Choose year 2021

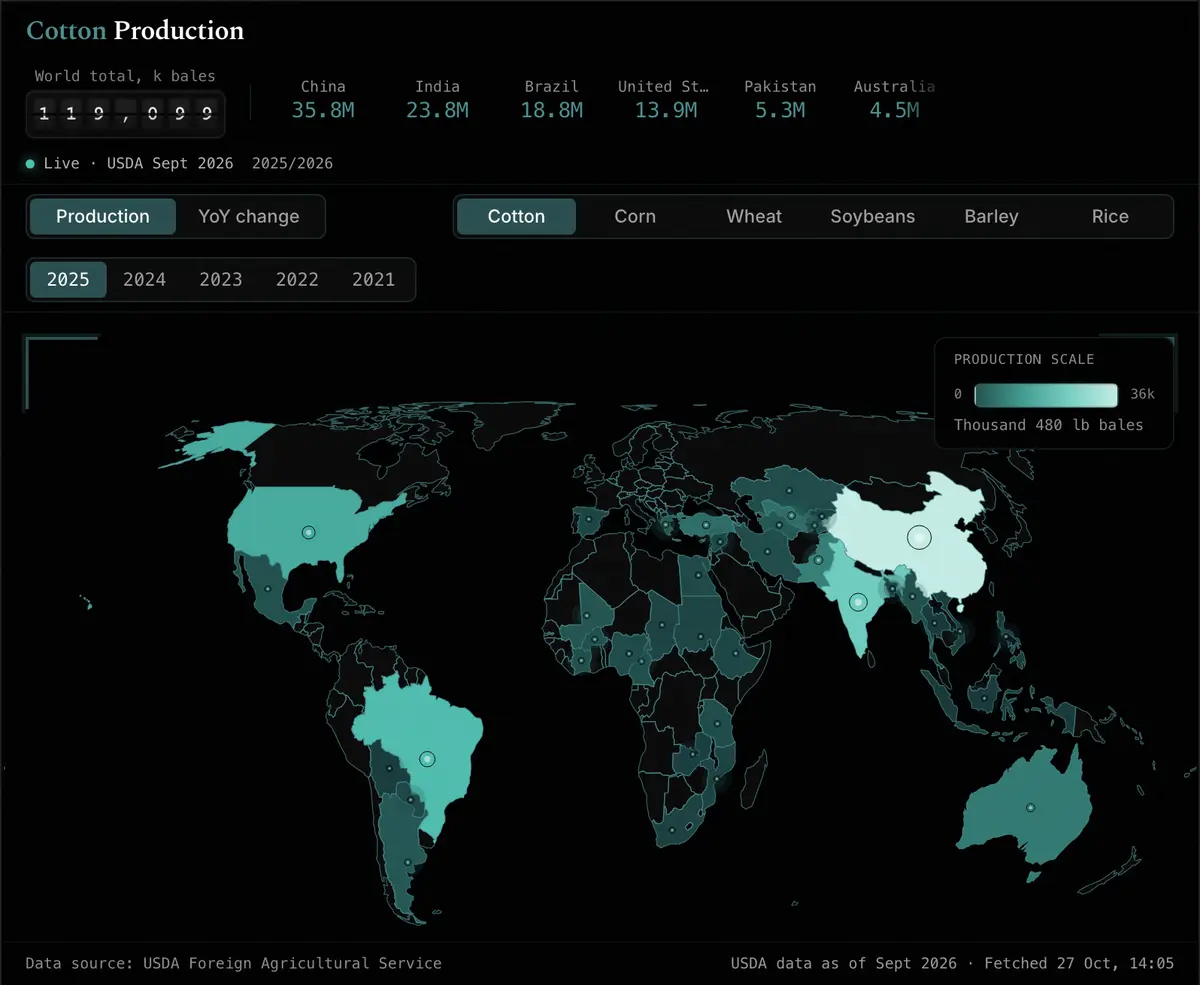click(x=373, y=279)
